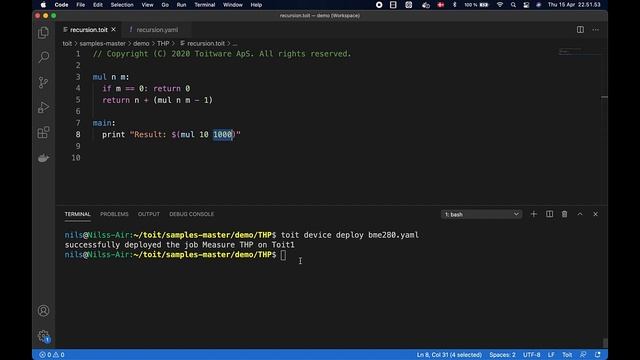This screenshot has height=360, width=640.
Task: Change end of line via LF
Action: click(x=551, y=355)
